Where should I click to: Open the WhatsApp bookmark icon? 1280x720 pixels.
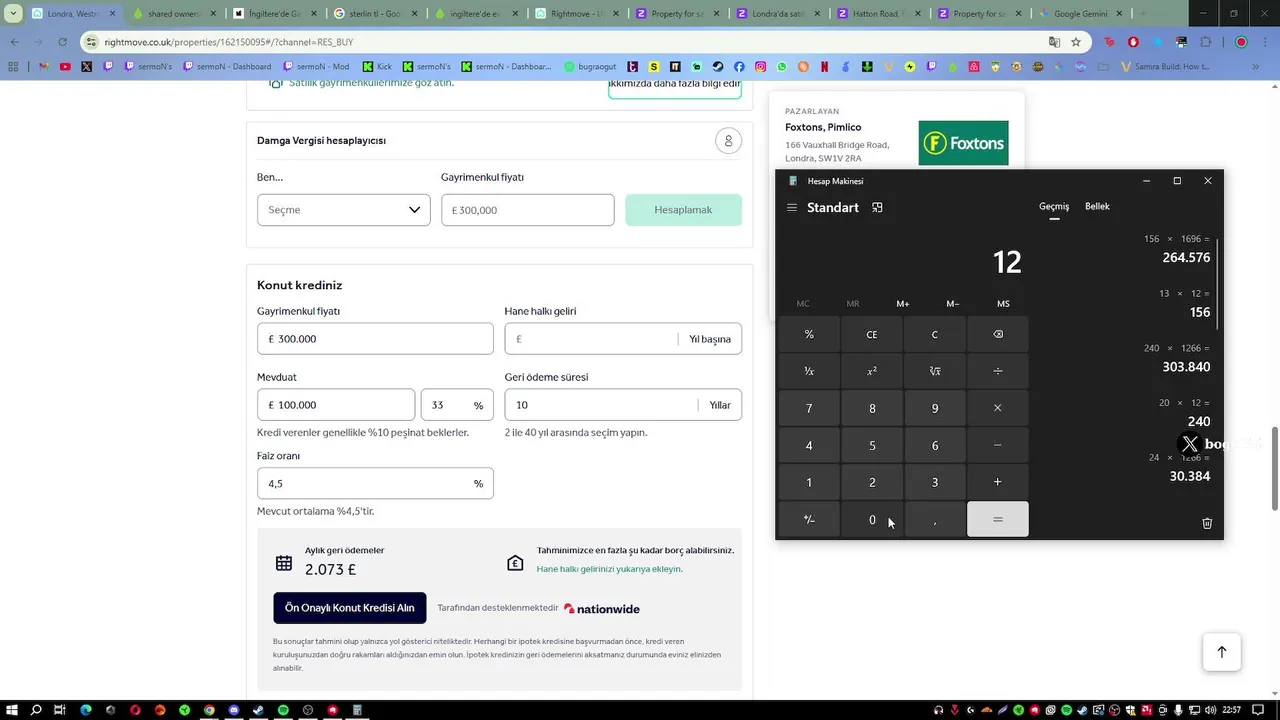781,67
